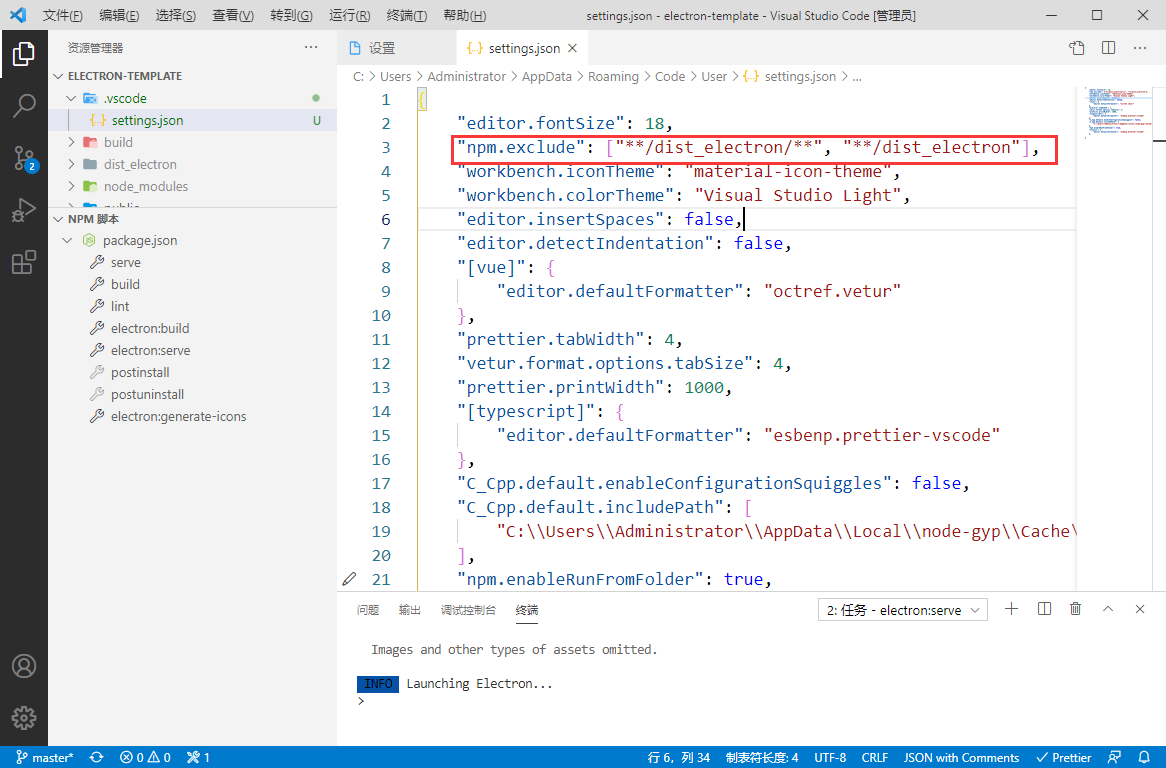Synchronize changes in status bar
This screenshot has width=1166, height=768.
pos(97,758)
